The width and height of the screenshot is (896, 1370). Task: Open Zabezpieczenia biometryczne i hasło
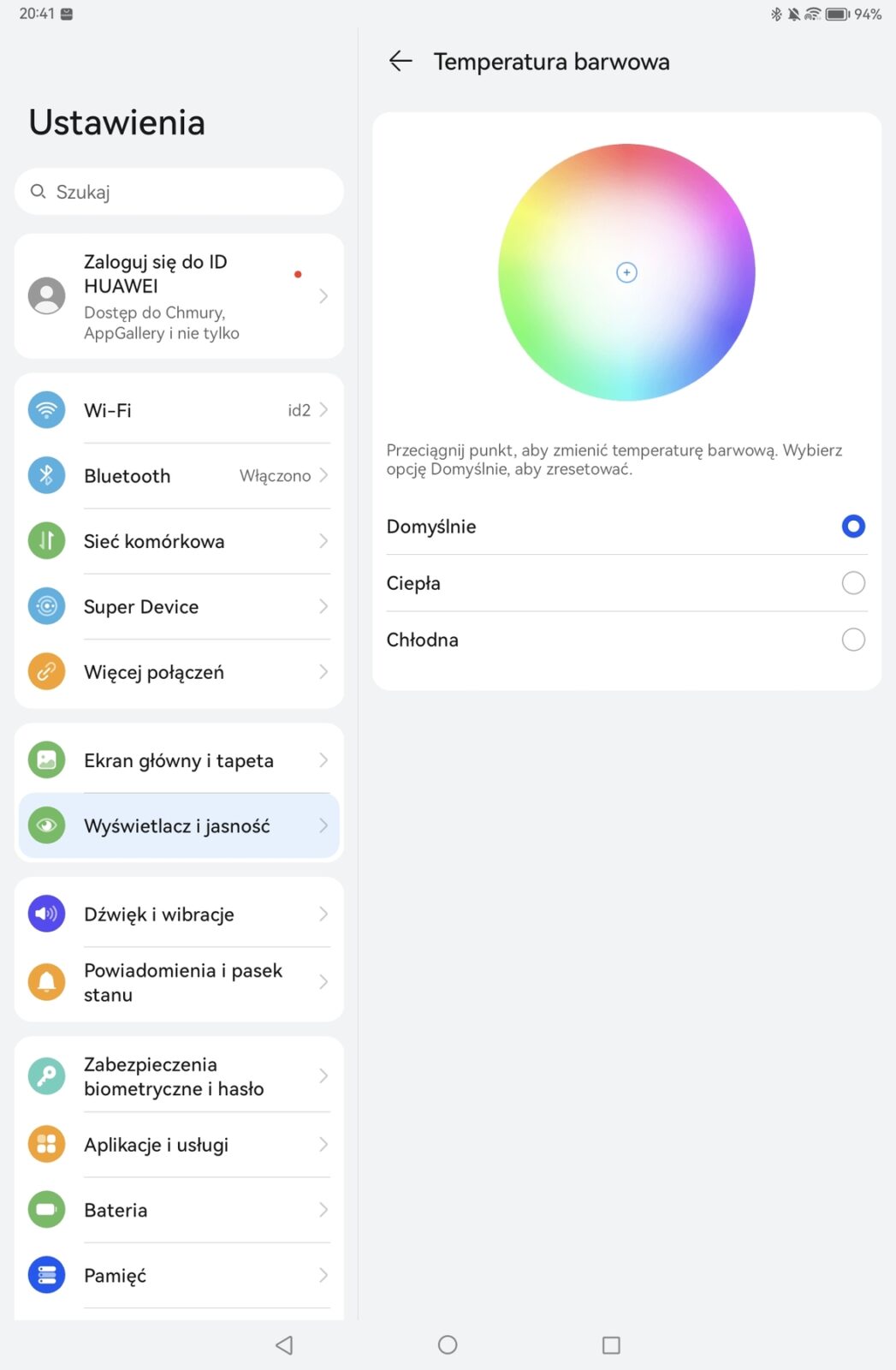coord(179,1076)
